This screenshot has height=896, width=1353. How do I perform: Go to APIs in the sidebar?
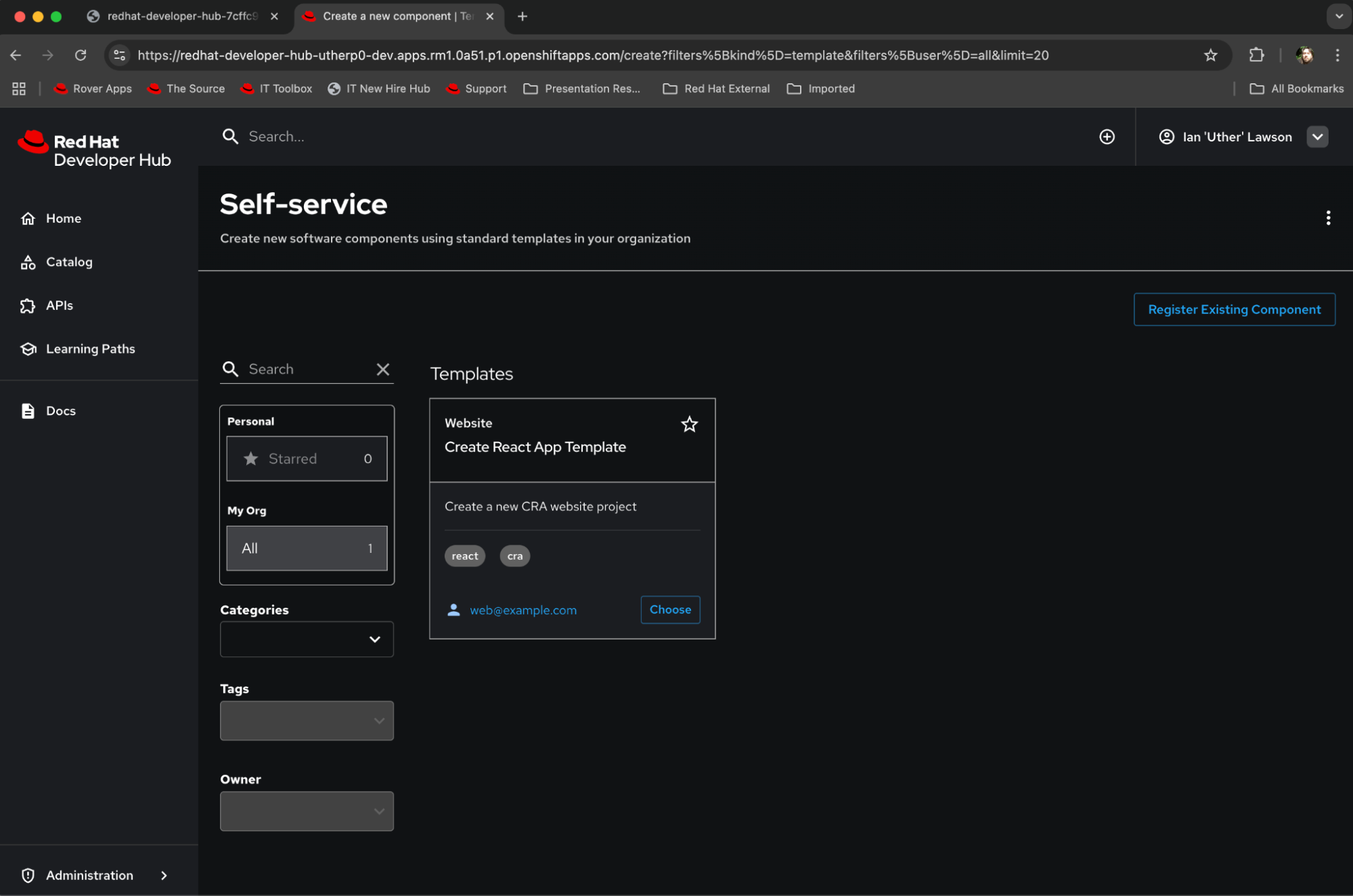pos(59,305)
